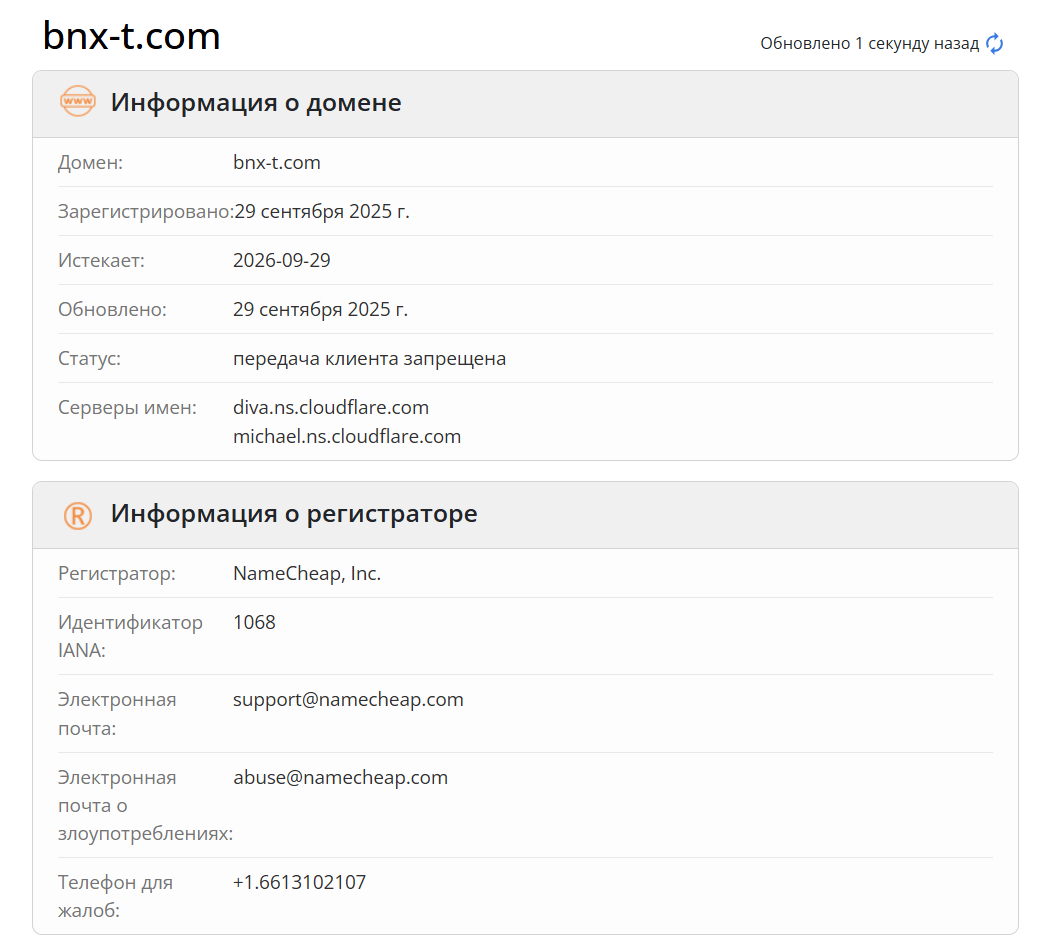Click the registrar name NameCheap, Inc.
The height and width of the screenshot is (946, 1037).
point(307,573)
